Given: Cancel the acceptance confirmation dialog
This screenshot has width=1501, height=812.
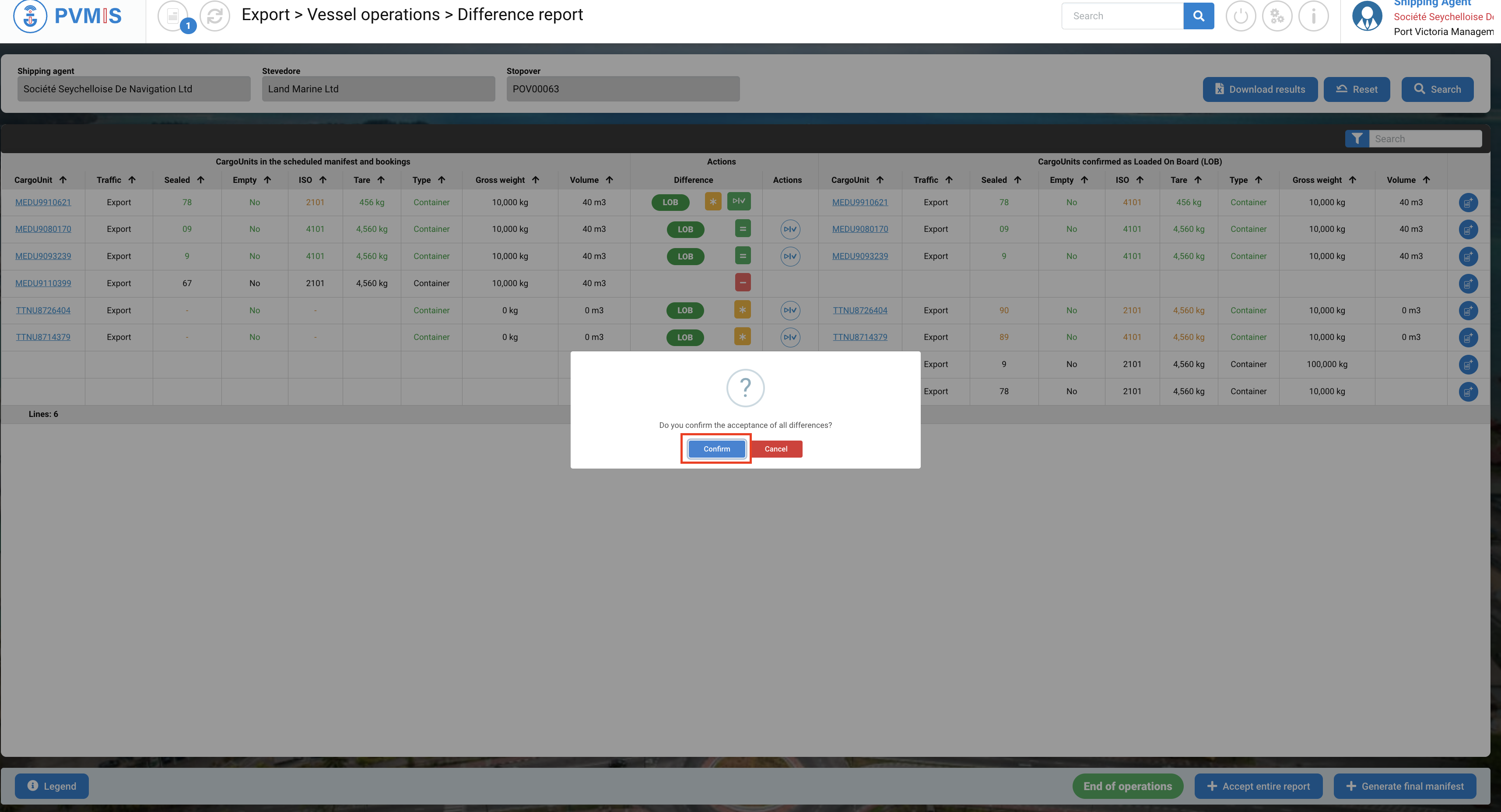Looking at the screenshot, I should point(775,448).
